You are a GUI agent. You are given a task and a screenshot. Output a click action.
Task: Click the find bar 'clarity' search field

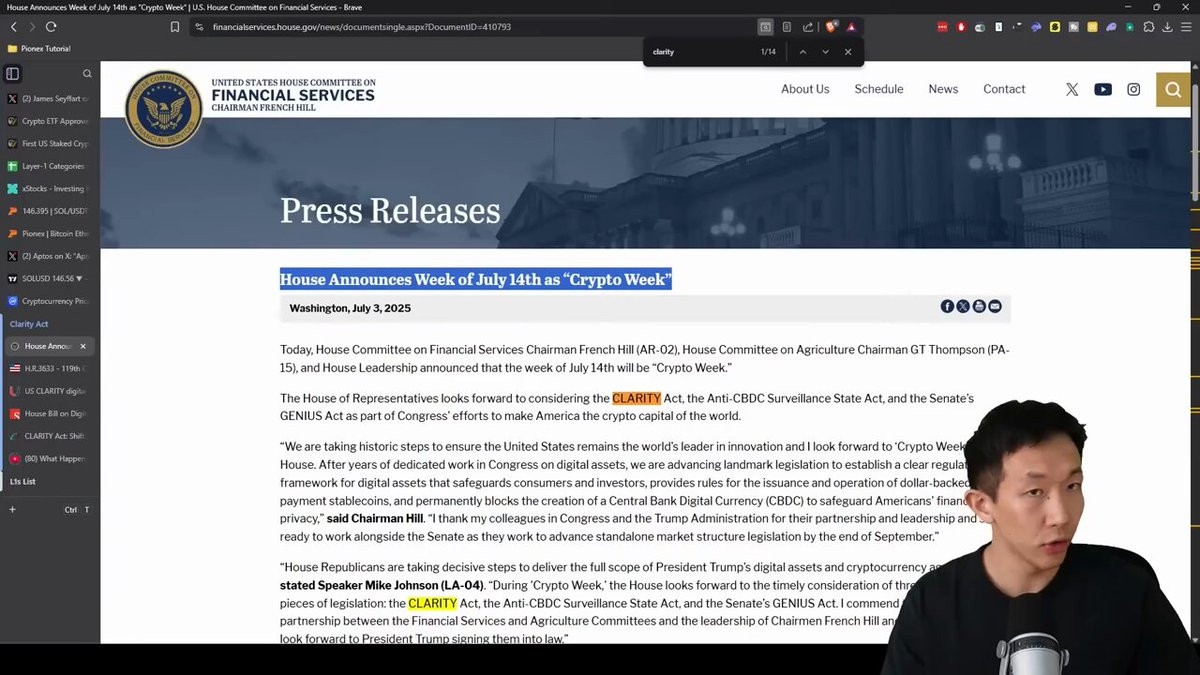700,52
